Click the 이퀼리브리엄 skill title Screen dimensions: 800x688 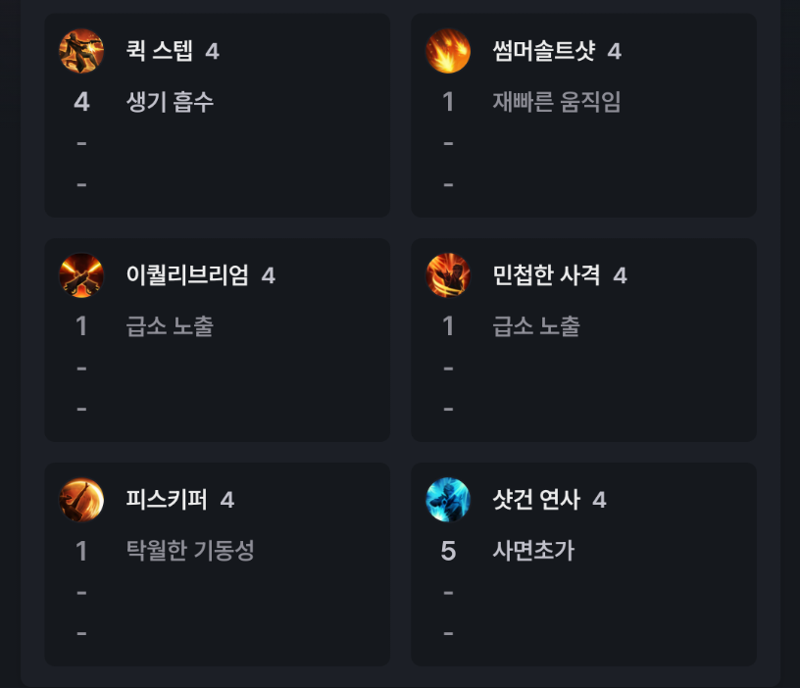[x=187, y=275]
